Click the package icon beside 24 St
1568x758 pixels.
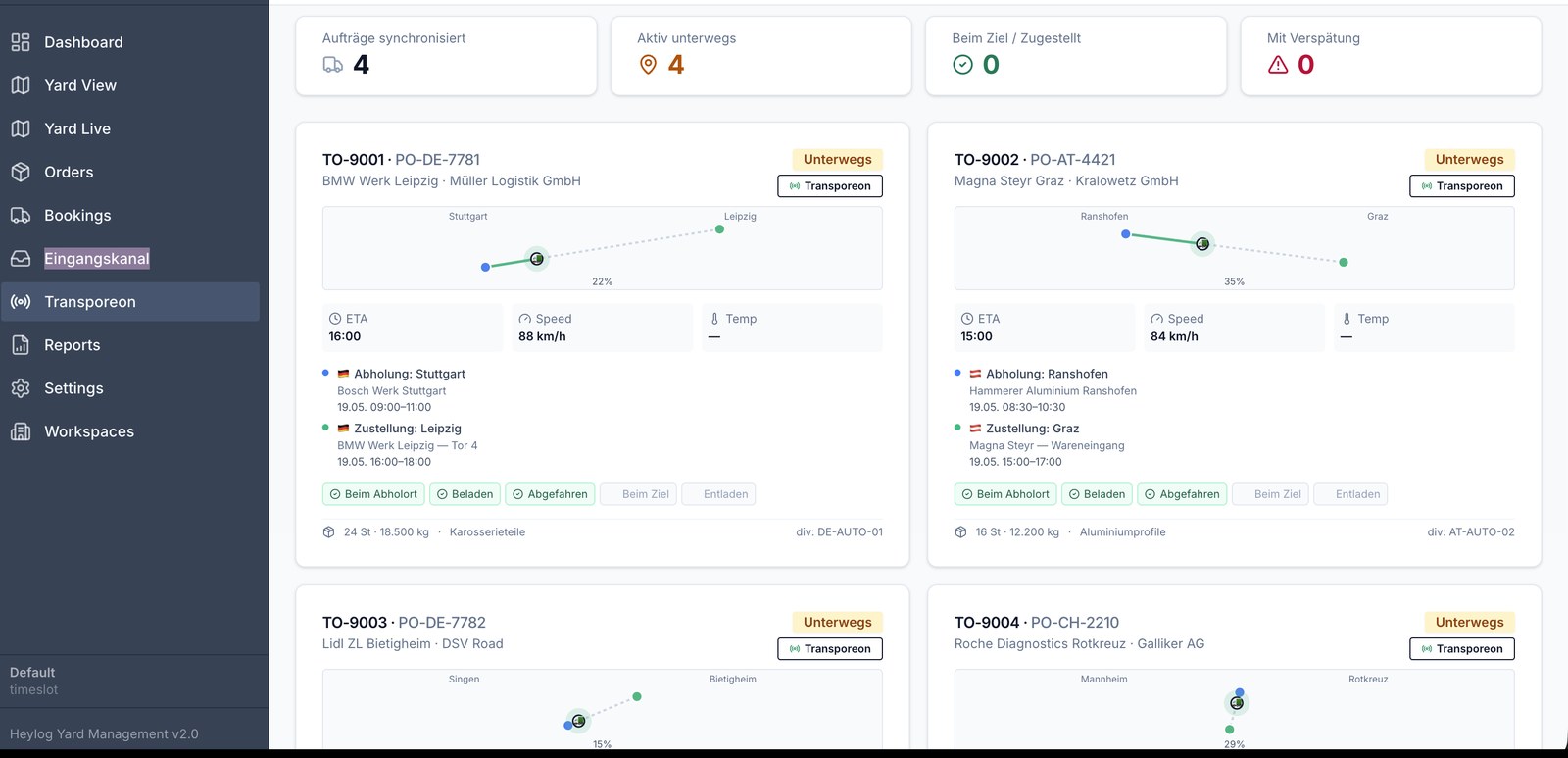(x=329, y=532)
